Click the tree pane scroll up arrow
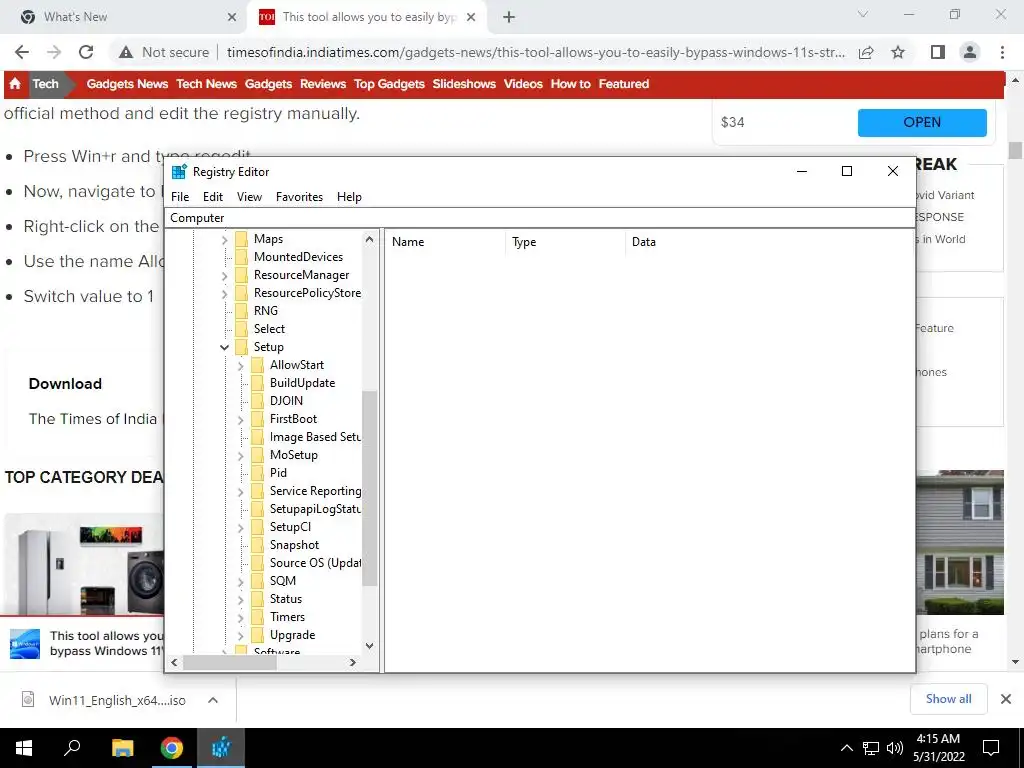 pos(370,239)
